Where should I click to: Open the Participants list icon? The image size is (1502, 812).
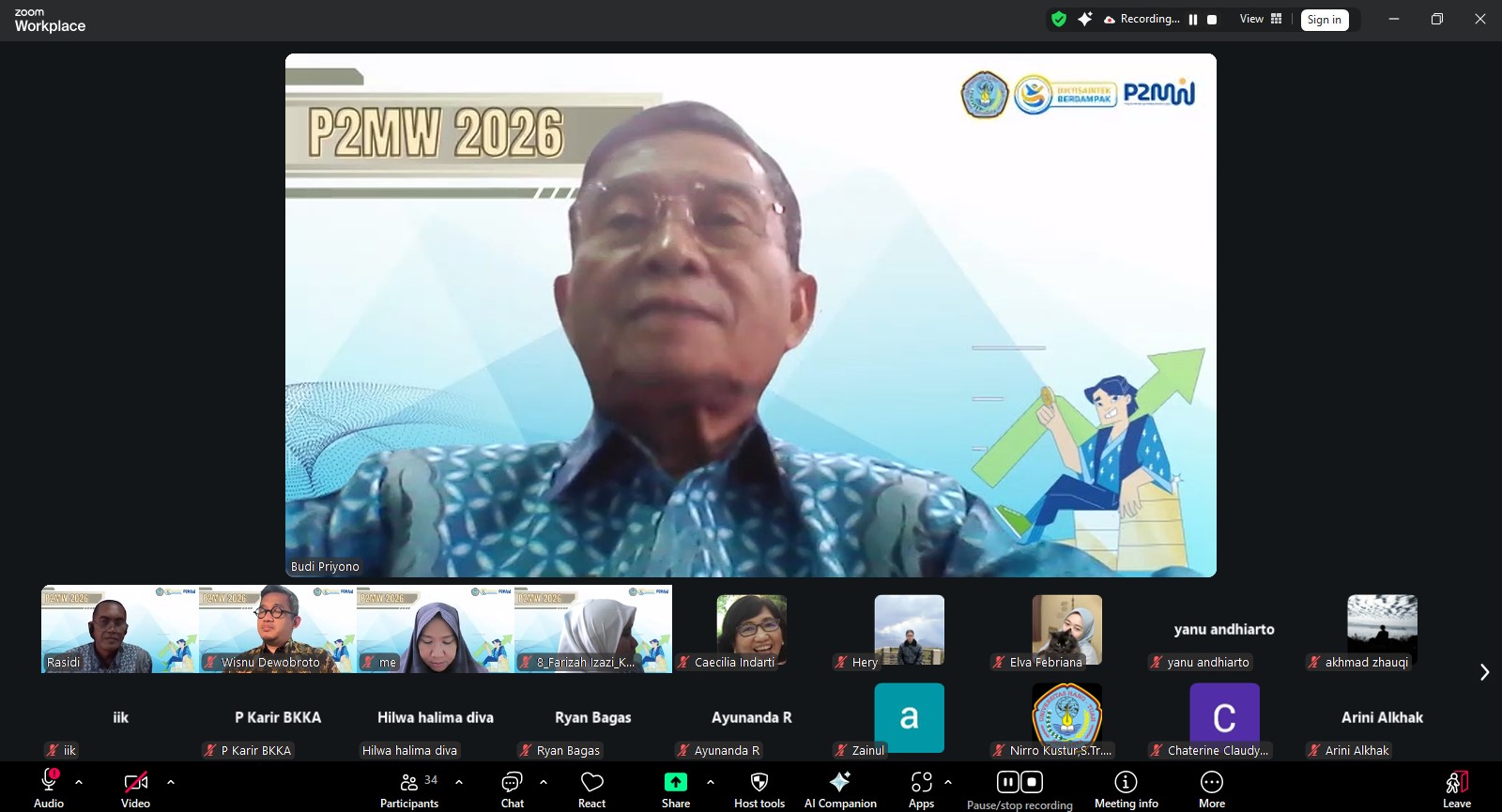409,782
